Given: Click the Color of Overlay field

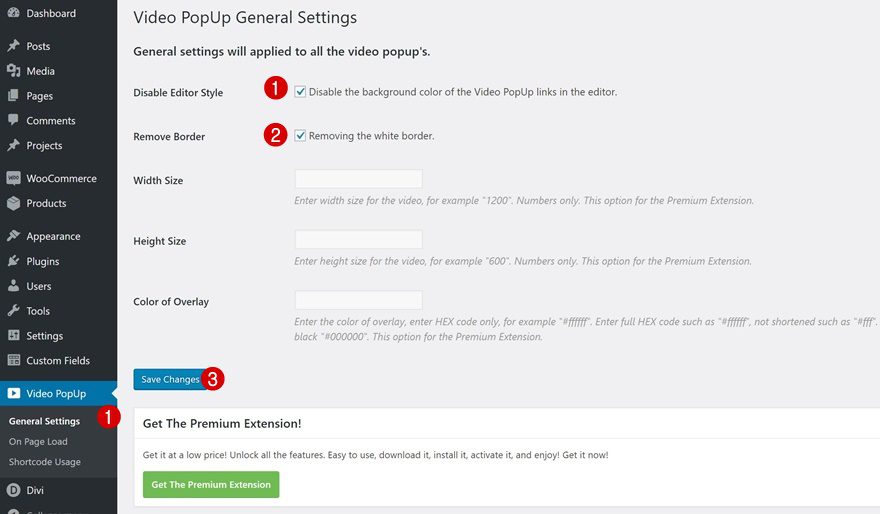Looking at the screenshot, I should (x=359, y=300).
